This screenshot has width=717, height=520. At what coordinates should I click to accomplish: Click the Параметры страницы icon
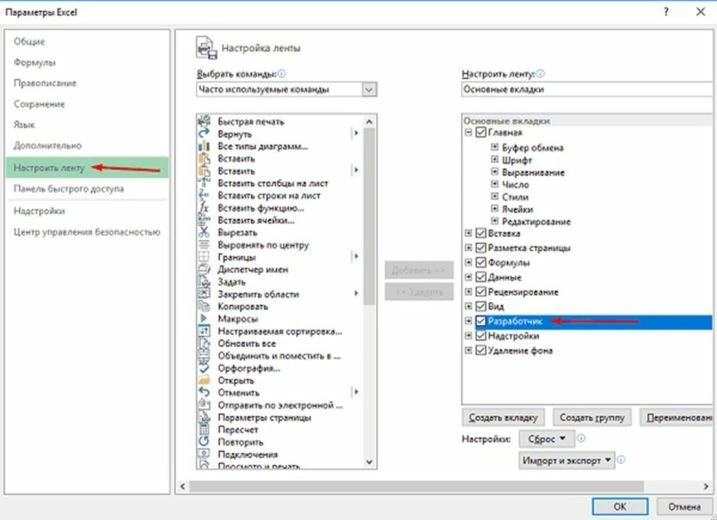pyautogui.click(x=204, y=417)
